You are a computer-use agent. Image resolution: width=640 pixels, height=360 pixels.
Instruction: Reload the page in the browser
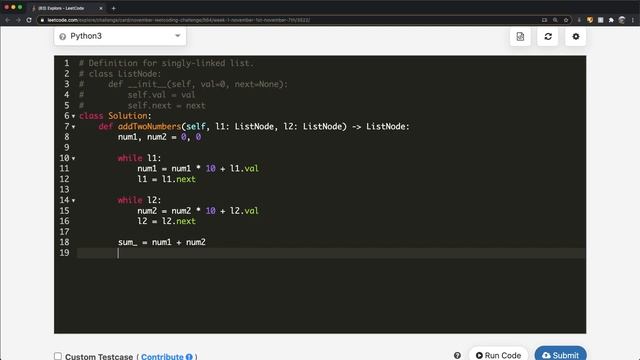29,20
